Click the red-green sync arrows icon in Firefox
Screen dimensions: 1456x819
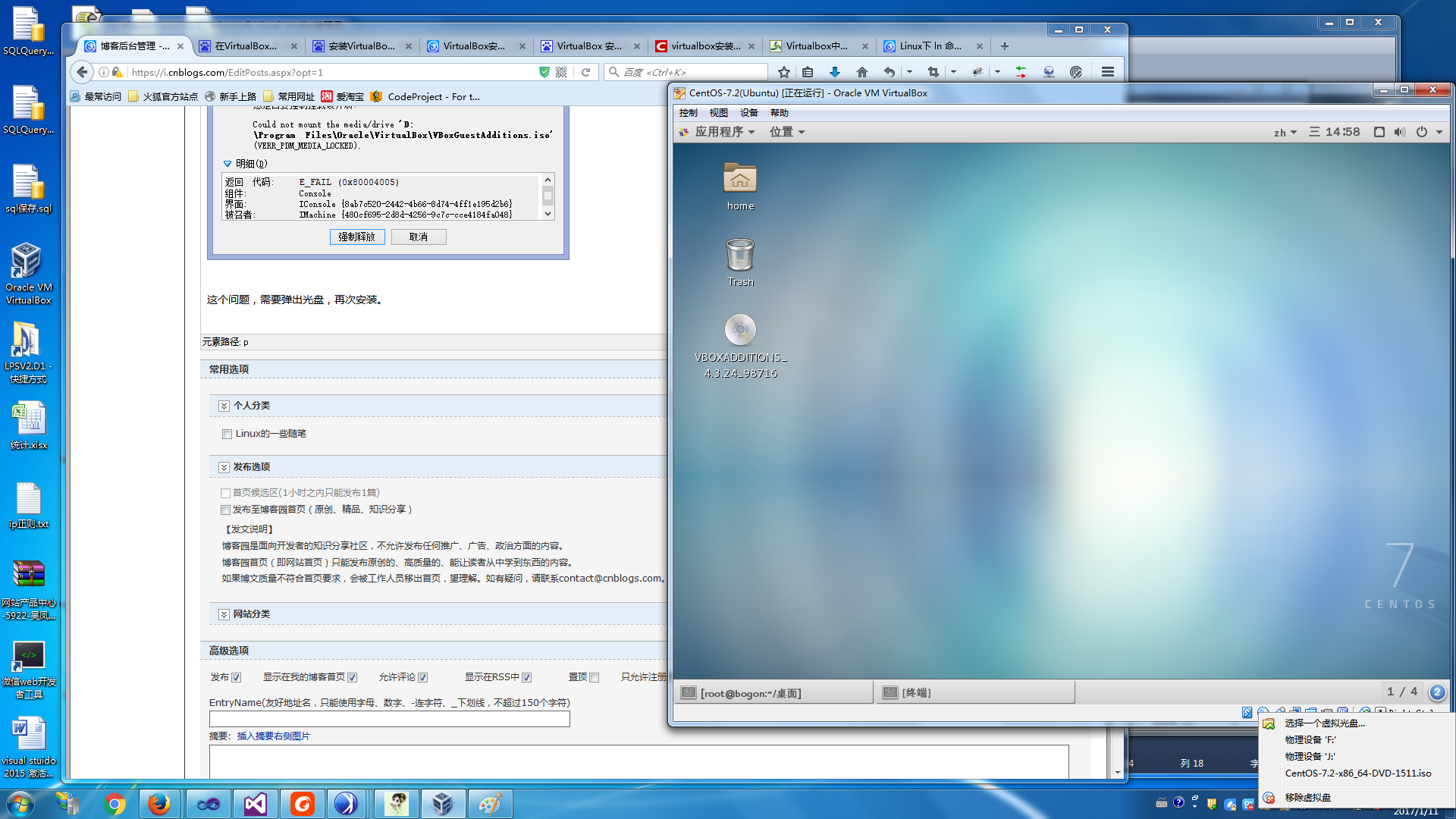pos(1021,72)
